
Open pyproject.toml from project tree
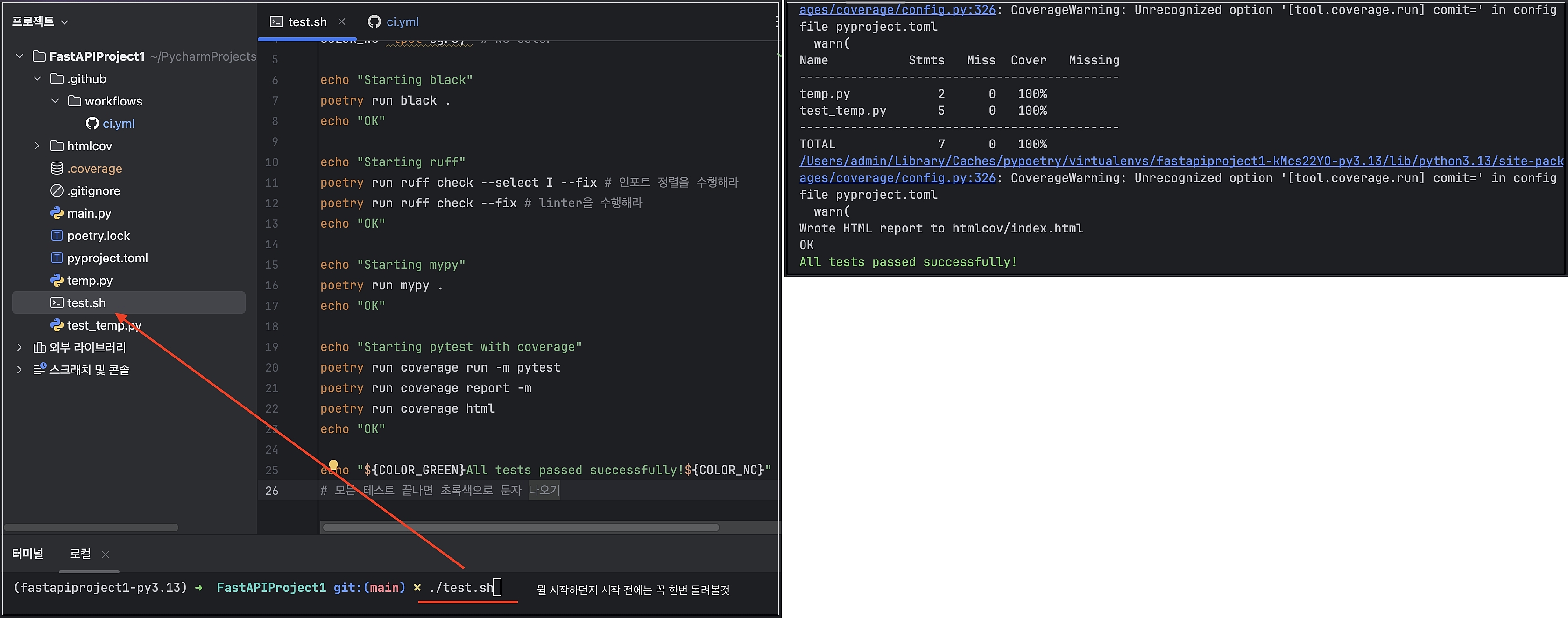coord(107,258)
